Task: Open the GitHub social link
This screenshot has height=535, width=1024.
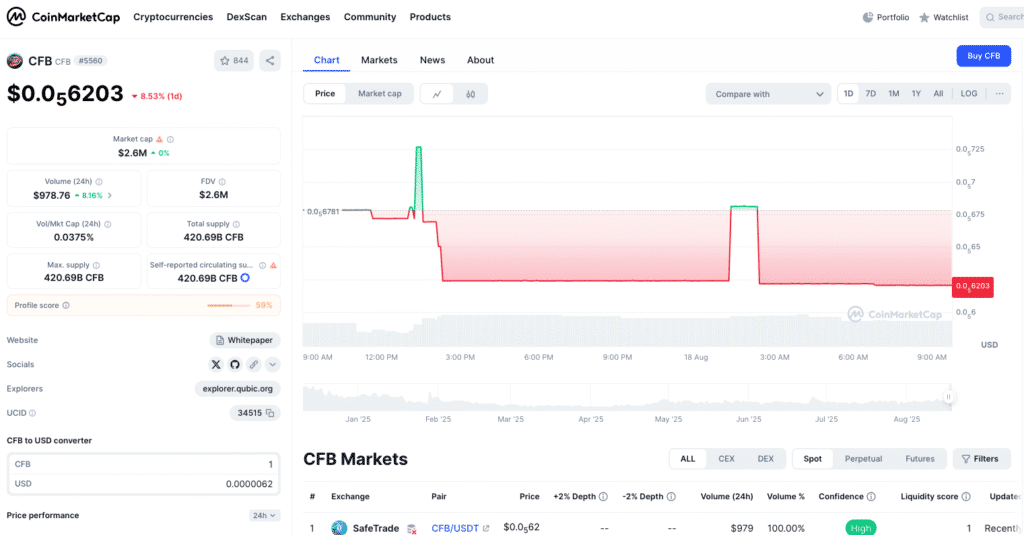Action: (x=235, y=365)
